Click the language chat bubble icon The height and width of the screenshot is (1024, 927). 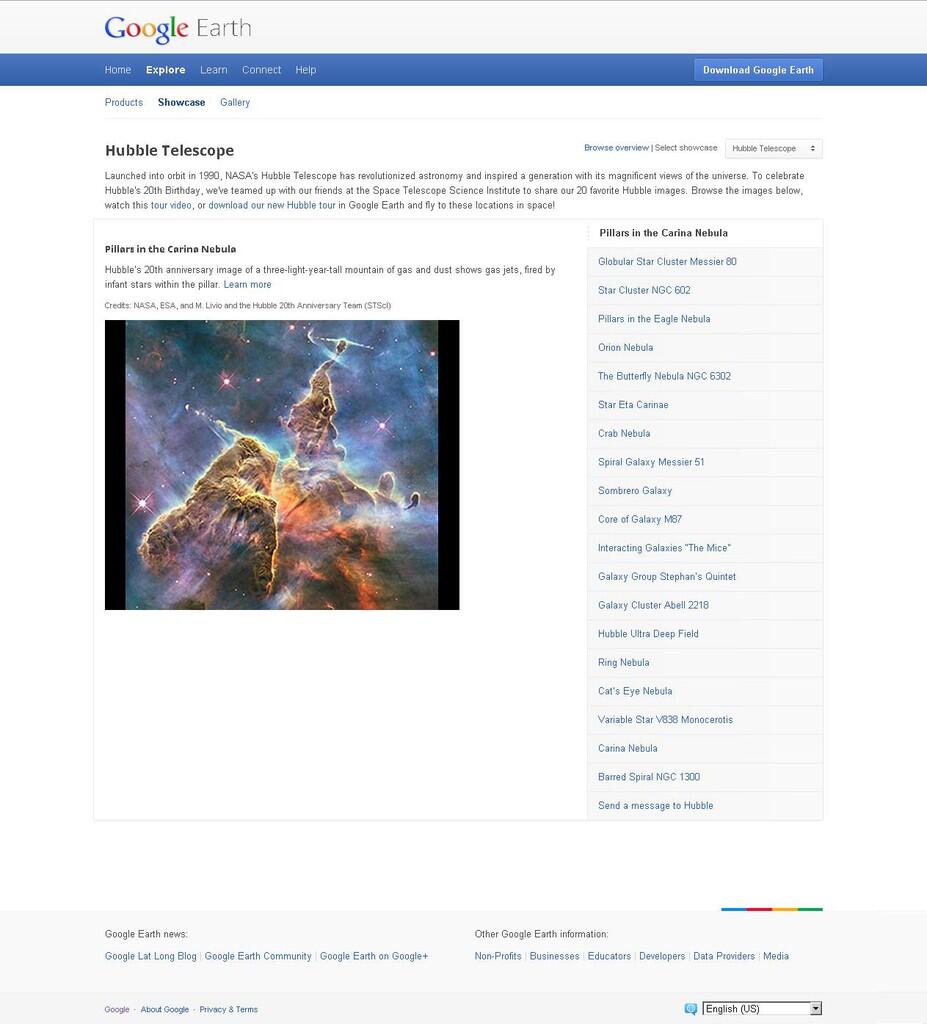pyautogui.click(x=691, y=1009)
